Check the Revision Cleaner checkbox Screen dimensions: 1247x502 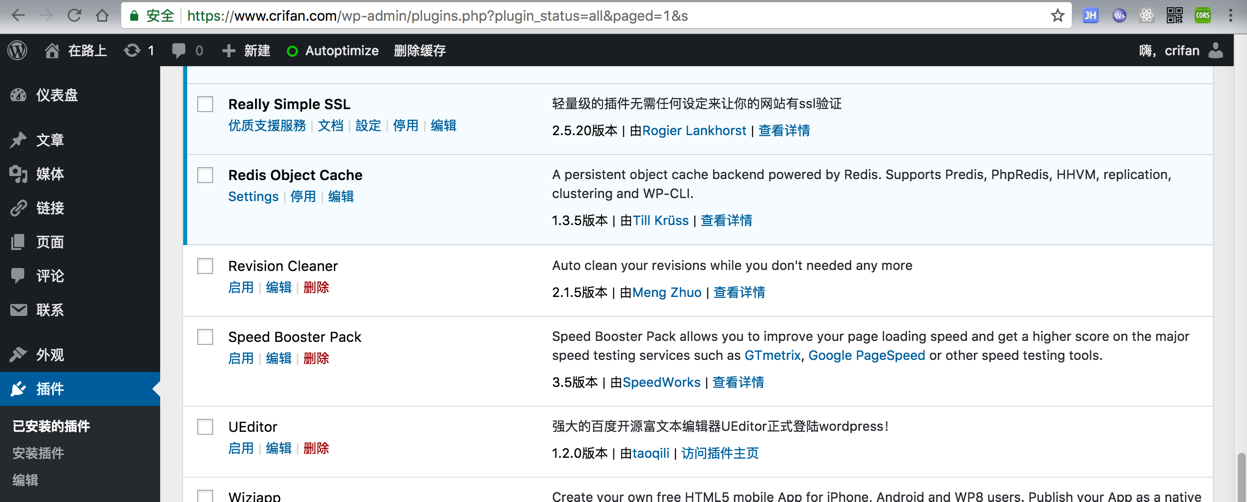tap(205, 266)
